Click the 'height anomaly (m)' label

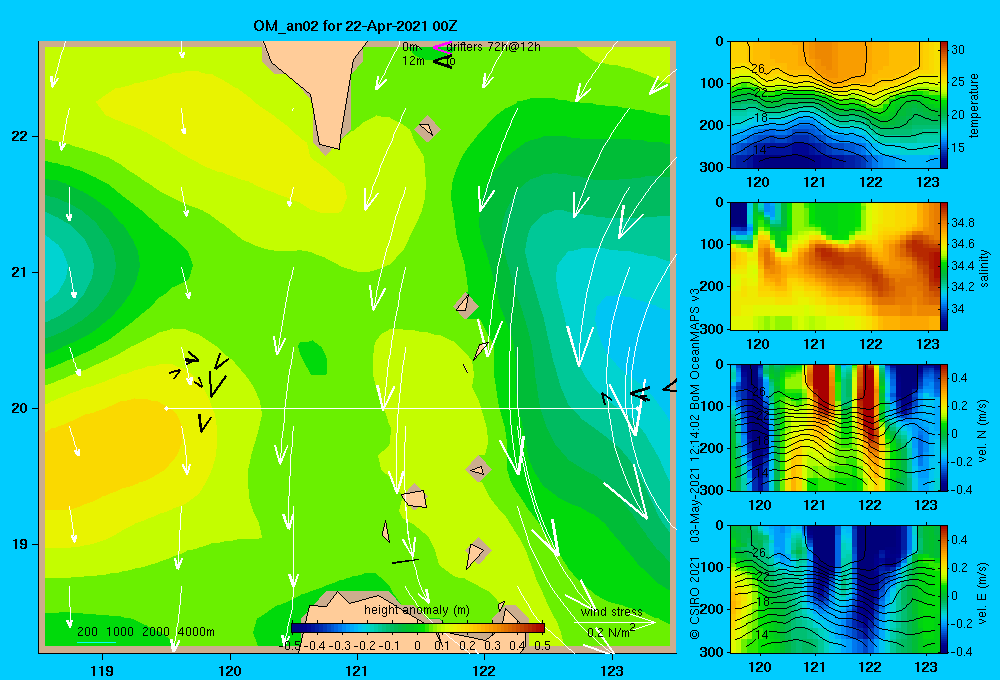click(416, 610)
